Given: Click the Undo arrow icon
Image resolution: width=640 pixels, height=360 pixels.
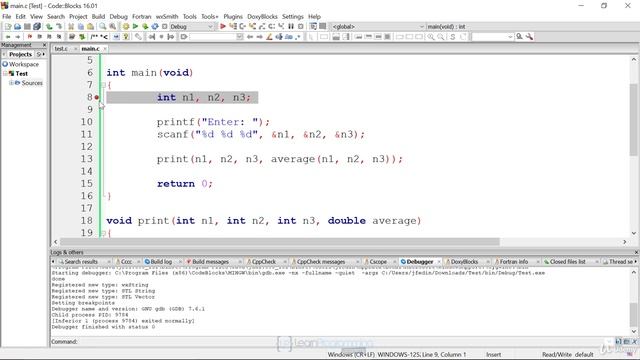Looking at the screenshot, I should [49, 27].
